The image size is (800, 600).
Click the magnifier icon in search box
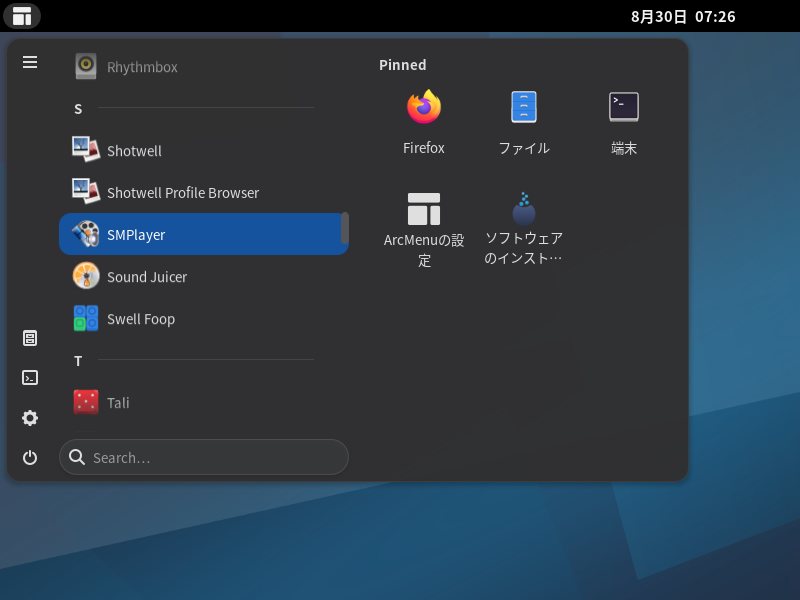click(77, 457)
